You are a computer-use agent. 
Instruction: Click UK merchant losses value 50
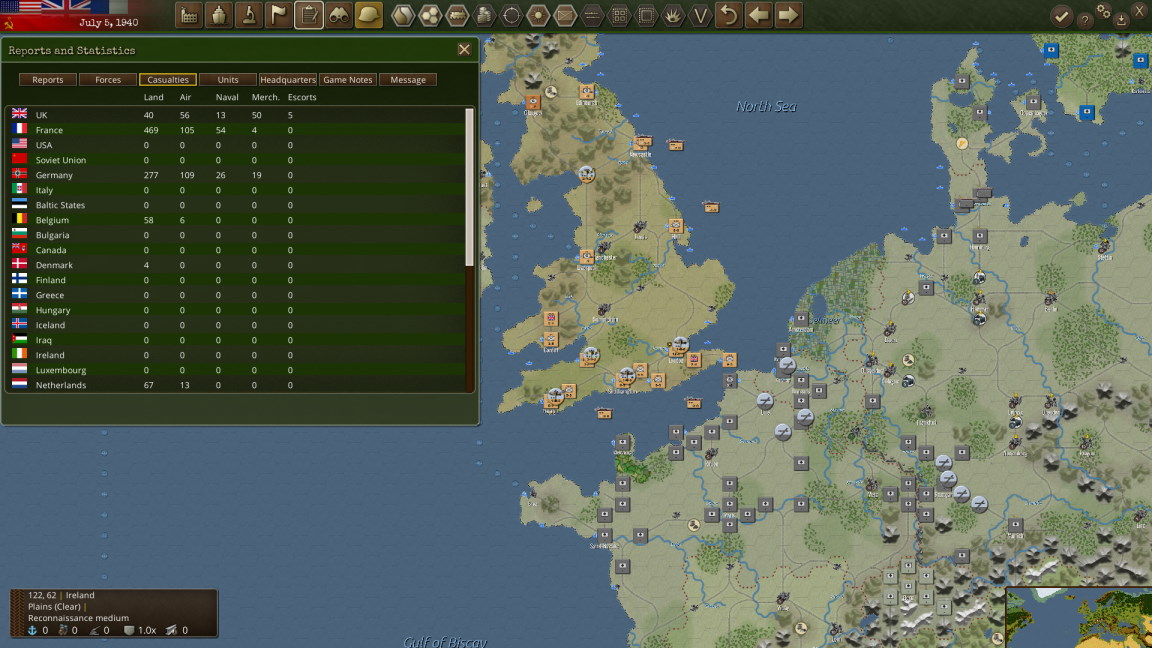point(256,115)
